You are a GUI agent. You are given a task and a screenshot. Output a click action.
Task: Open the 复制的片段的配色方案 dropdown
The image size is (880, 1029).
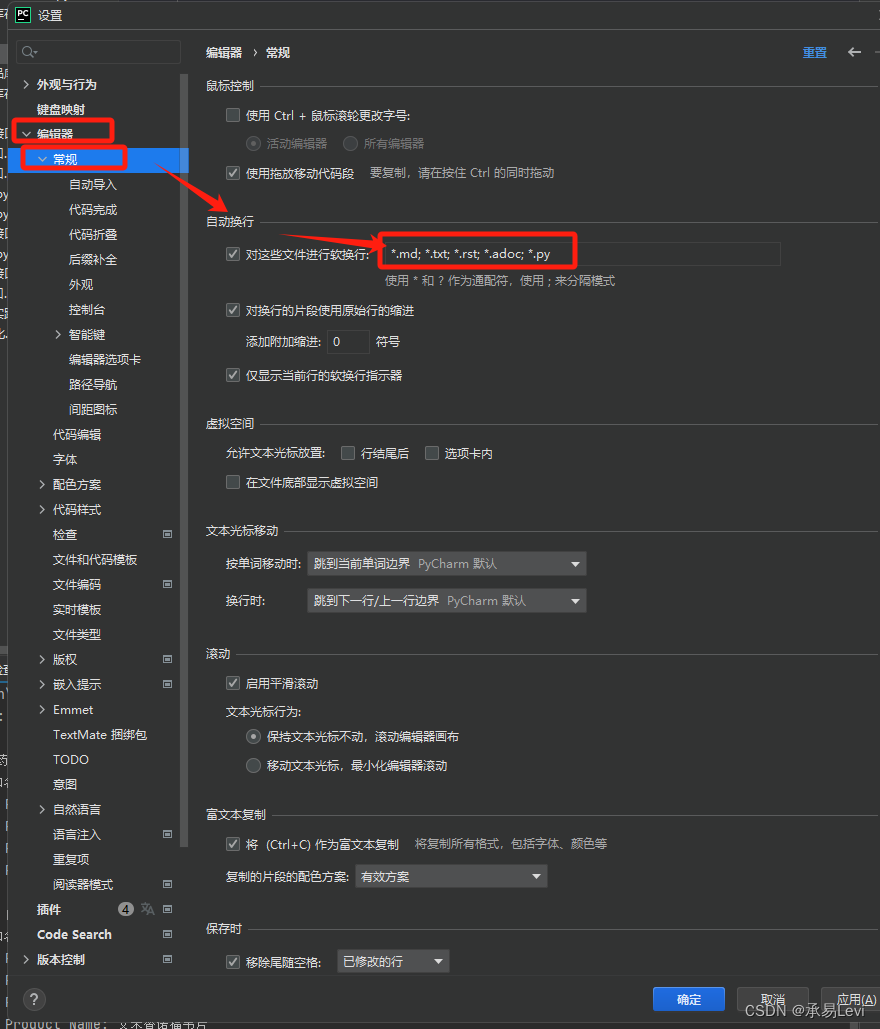tap(451, 876)
